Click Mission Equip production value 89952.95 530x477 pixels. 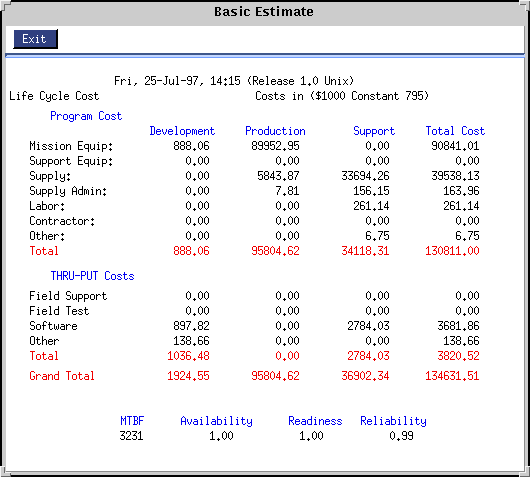click(x=275, y=146)
